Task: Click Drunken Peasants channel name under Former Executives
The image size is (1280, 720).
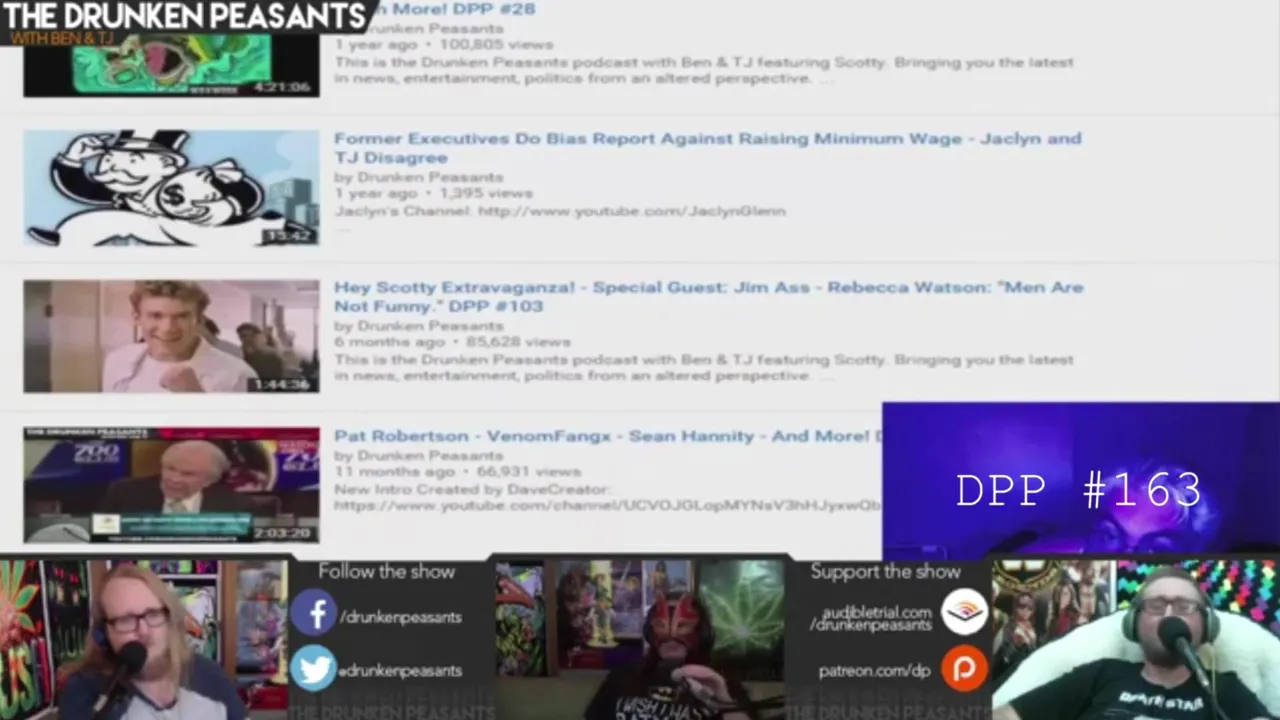Action: (x=430, y=177)
